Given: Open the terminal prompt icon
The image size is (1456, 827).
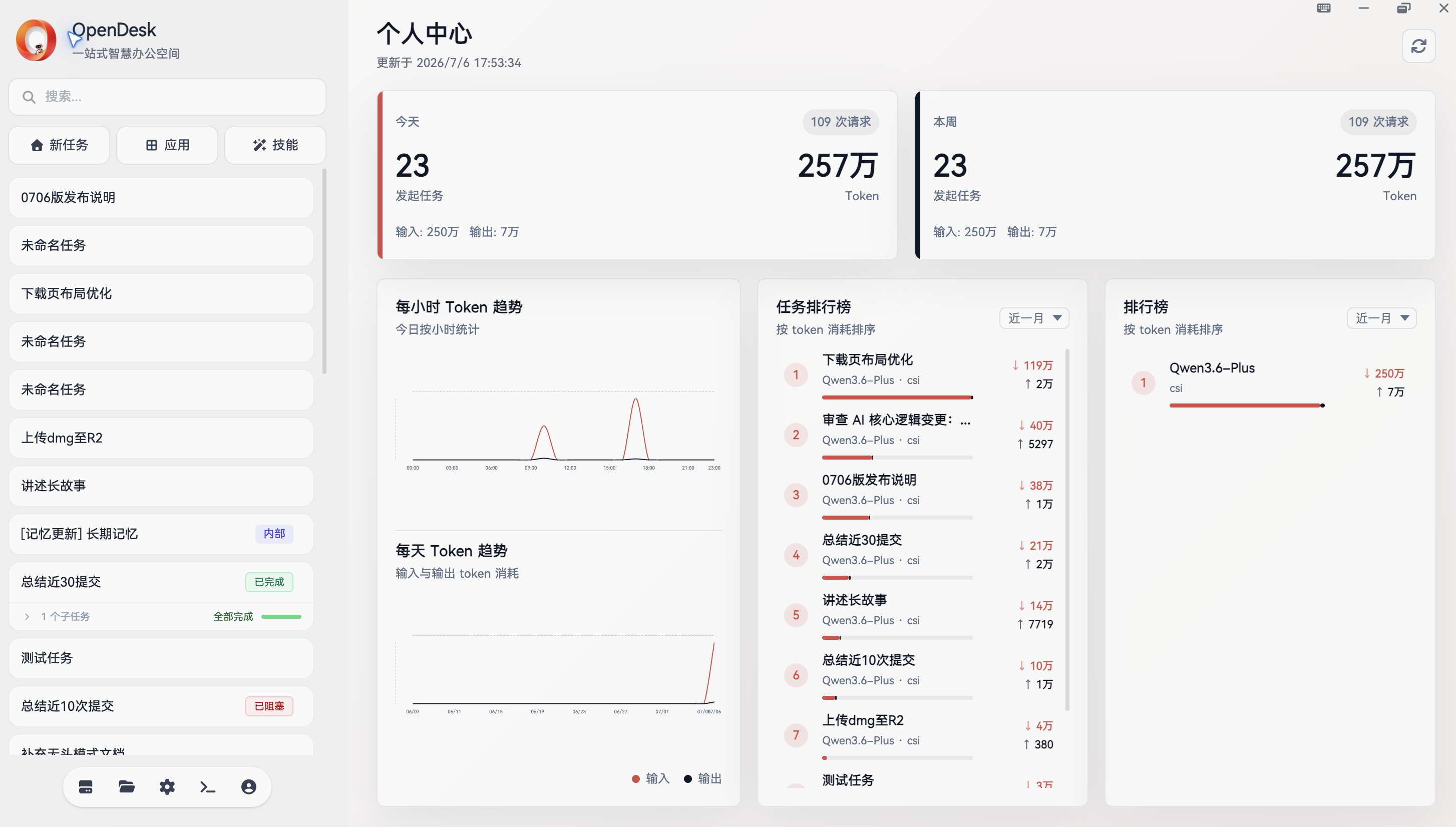Looking at the screenshot, I should (x=208, y=786).
